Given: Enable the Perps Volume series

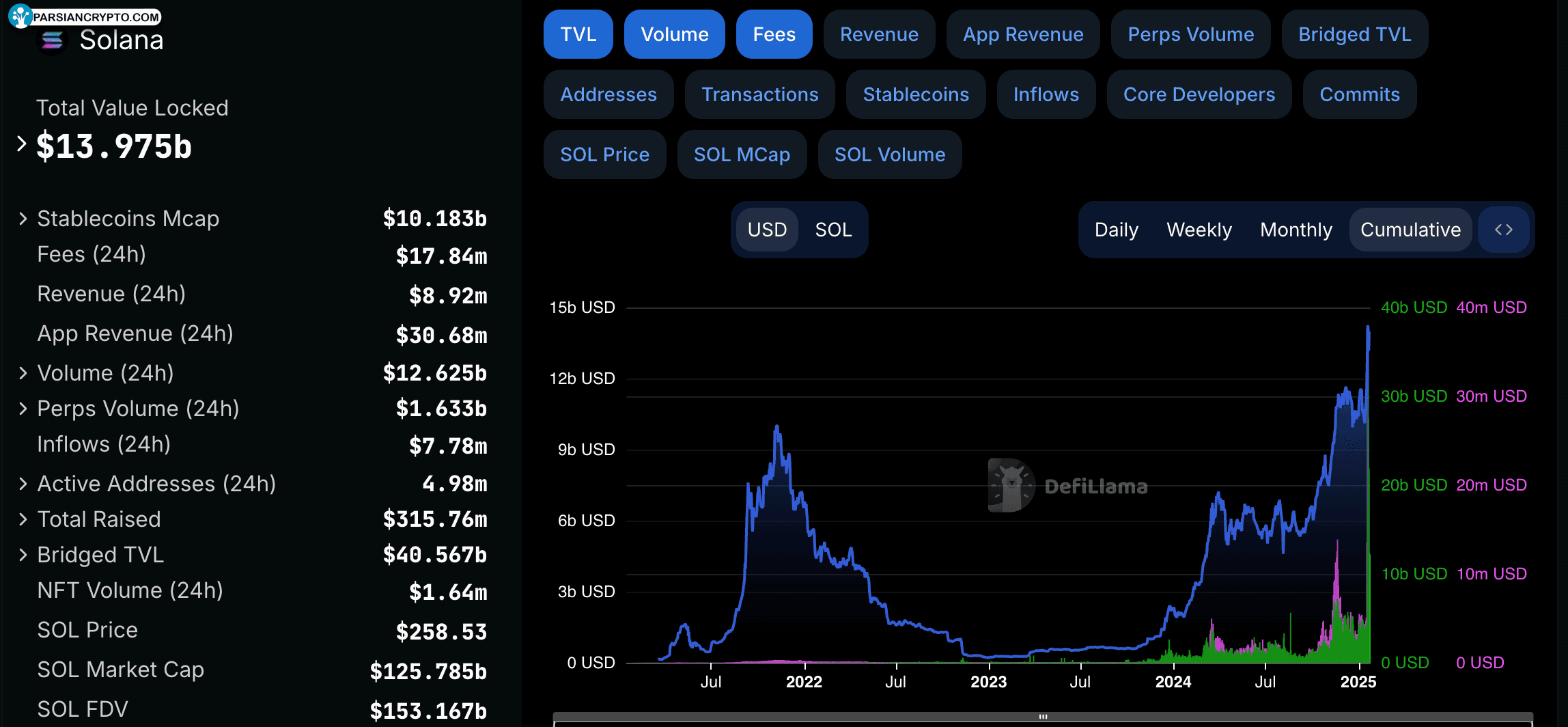Looking at the screenshot, I should click(1190, 34).
